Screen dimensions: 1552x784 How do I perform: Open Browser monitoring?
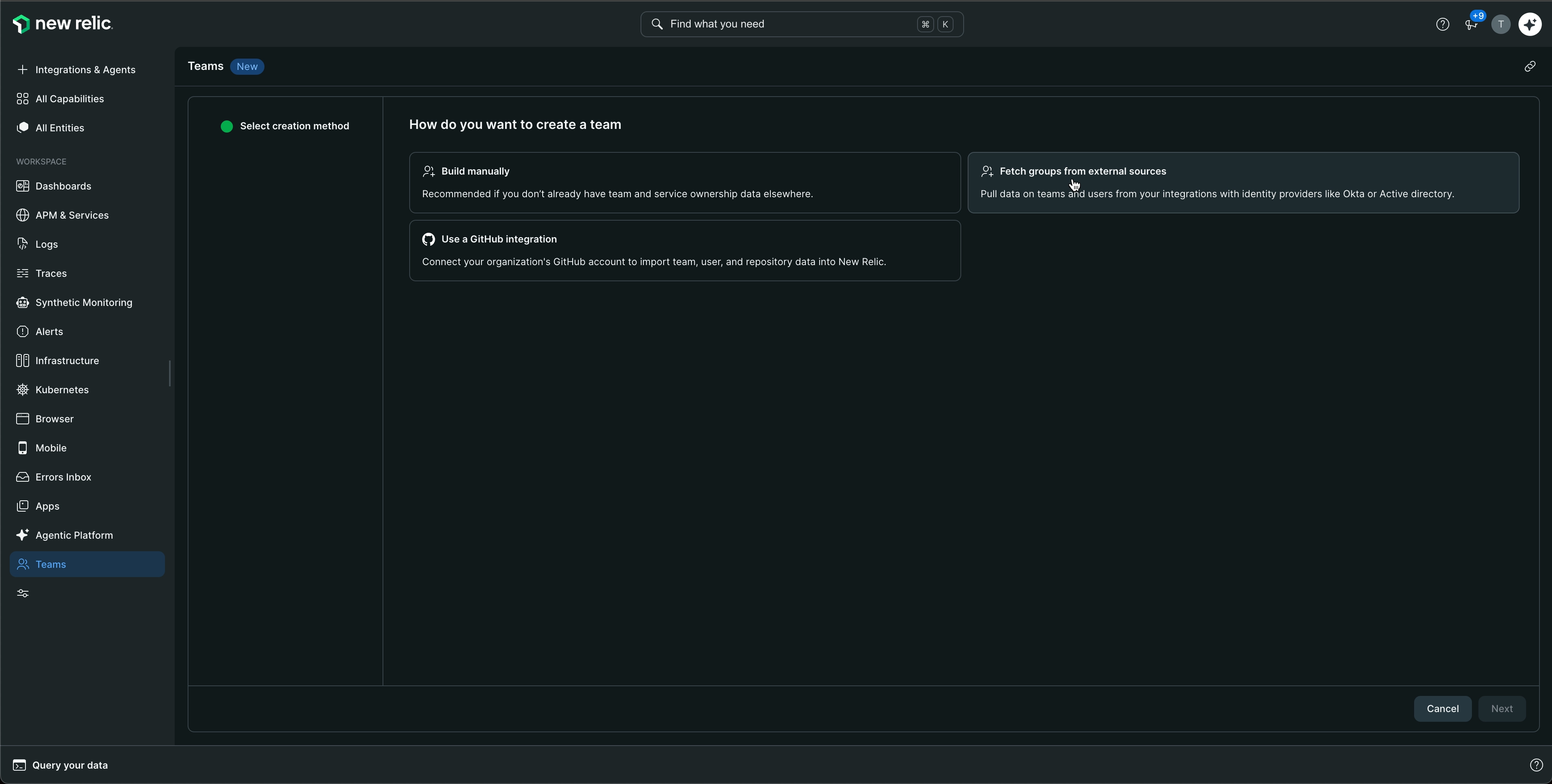87,419
